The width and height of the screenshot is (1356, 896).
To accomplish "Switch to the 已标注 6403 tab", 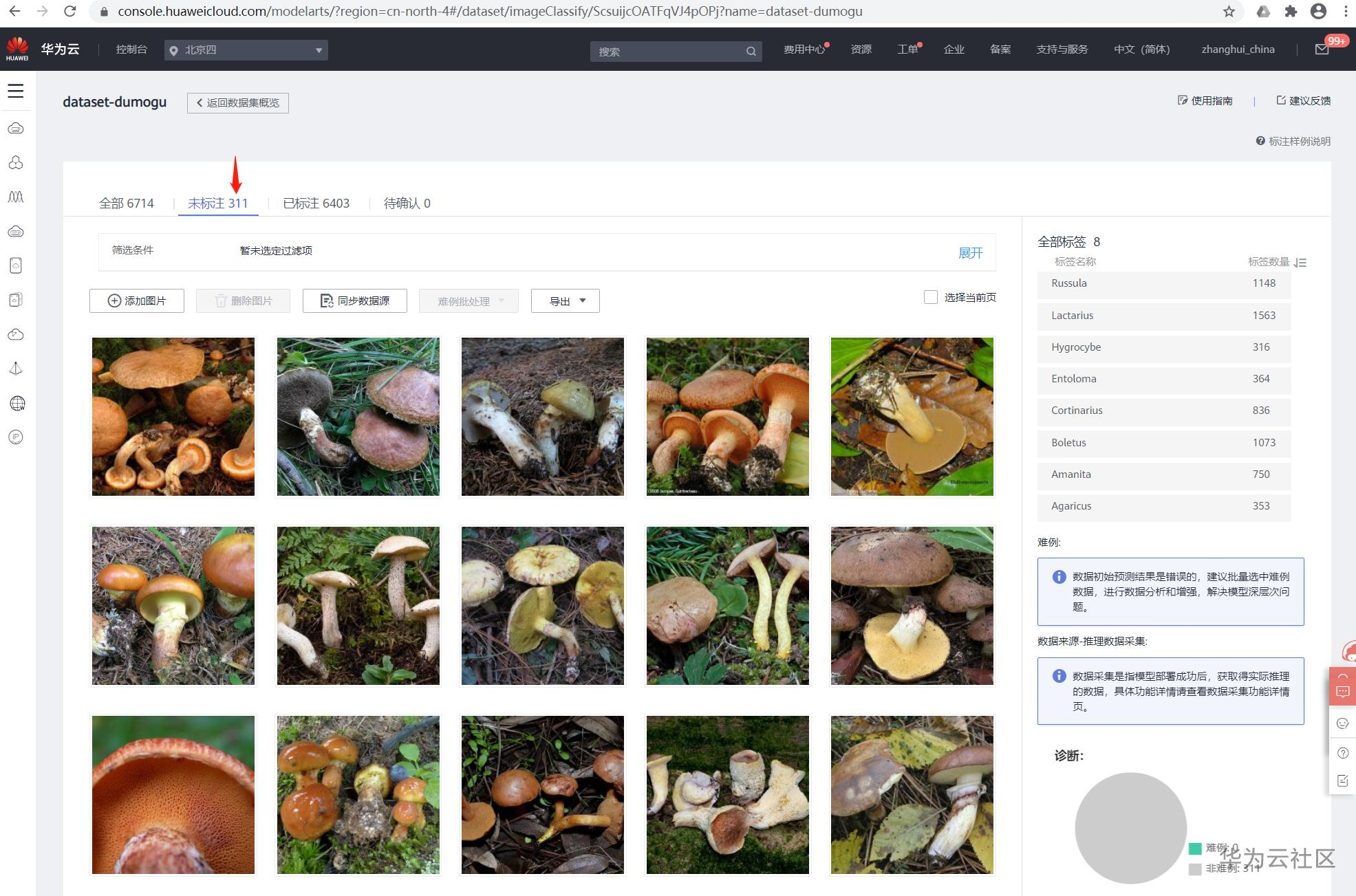I will 315,203.
